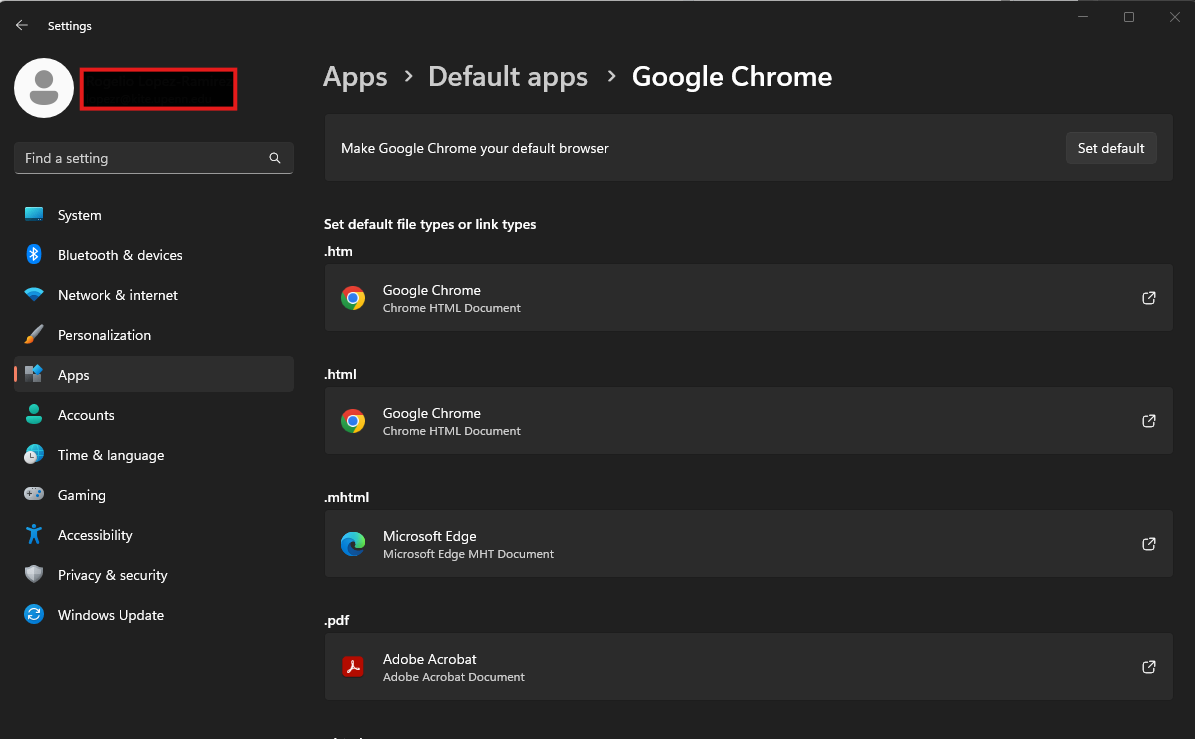Image resolution: width=1195 pixels, height=739 pixels.
Task: Click the Accounts person icon
Action: [34, 414]
